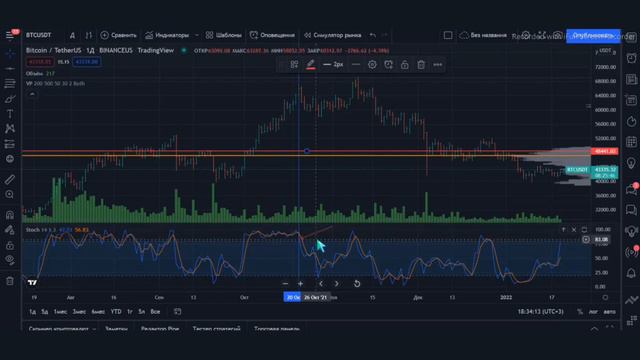Screen dimensions: 640x360
Task: Select the ruler measure tool
Action: (10, 179)
